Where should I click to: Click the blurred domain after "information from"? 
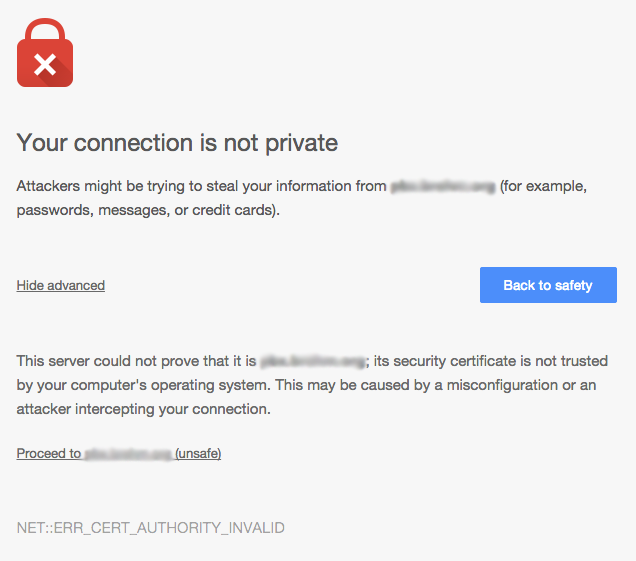click(443, 187)
